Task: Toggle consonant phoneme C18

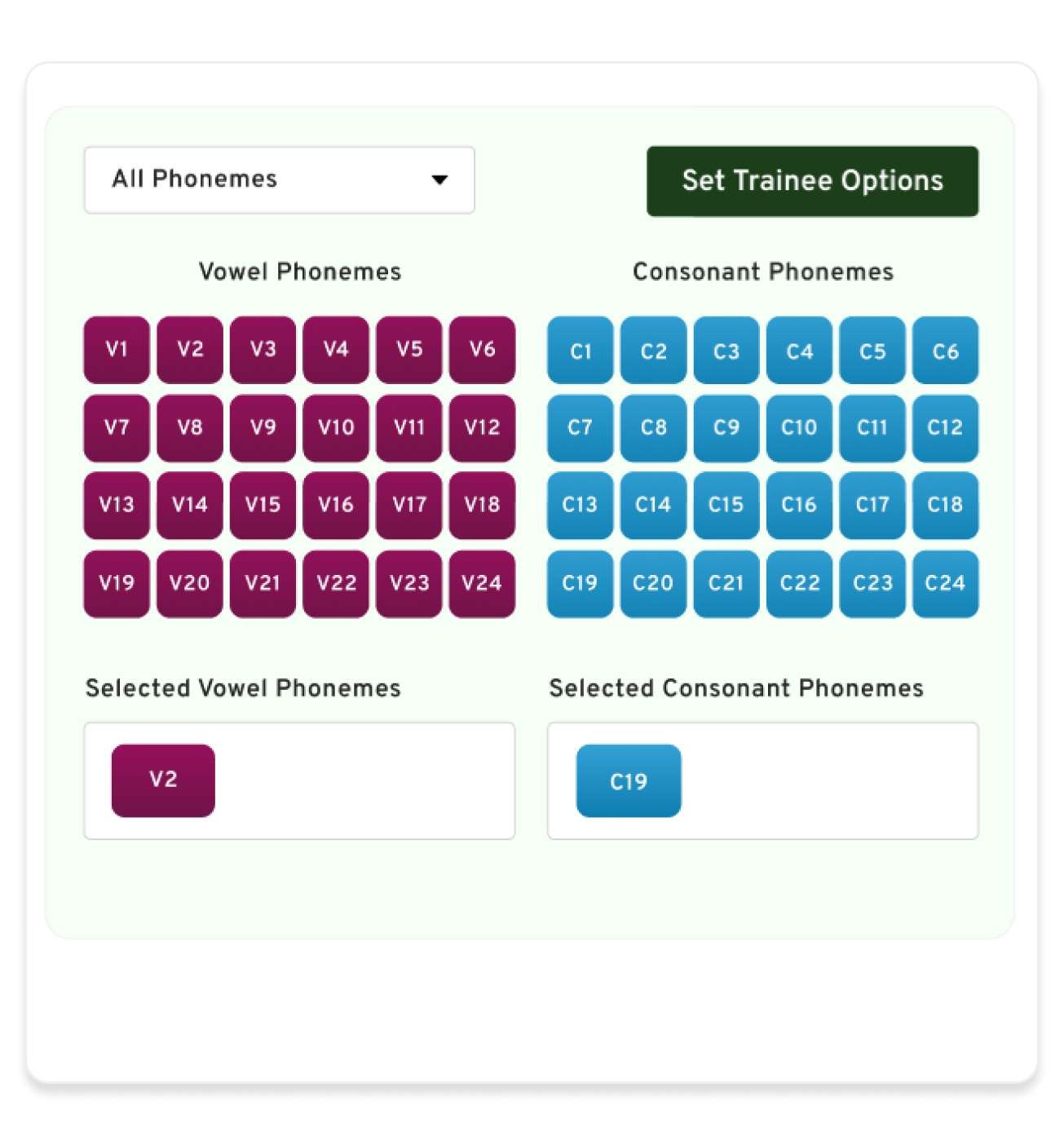Action: click(x=945, y=505)
